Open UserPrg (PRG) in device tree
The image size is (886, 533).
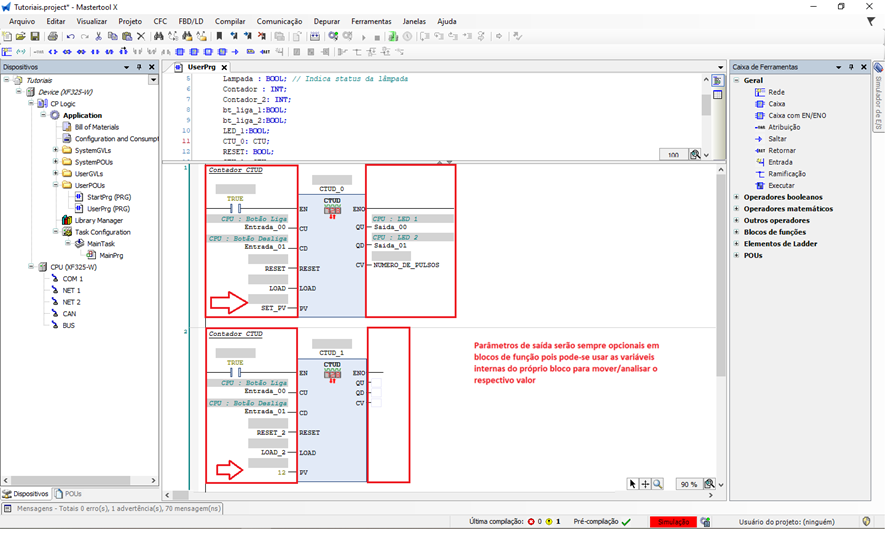point(108,208)
